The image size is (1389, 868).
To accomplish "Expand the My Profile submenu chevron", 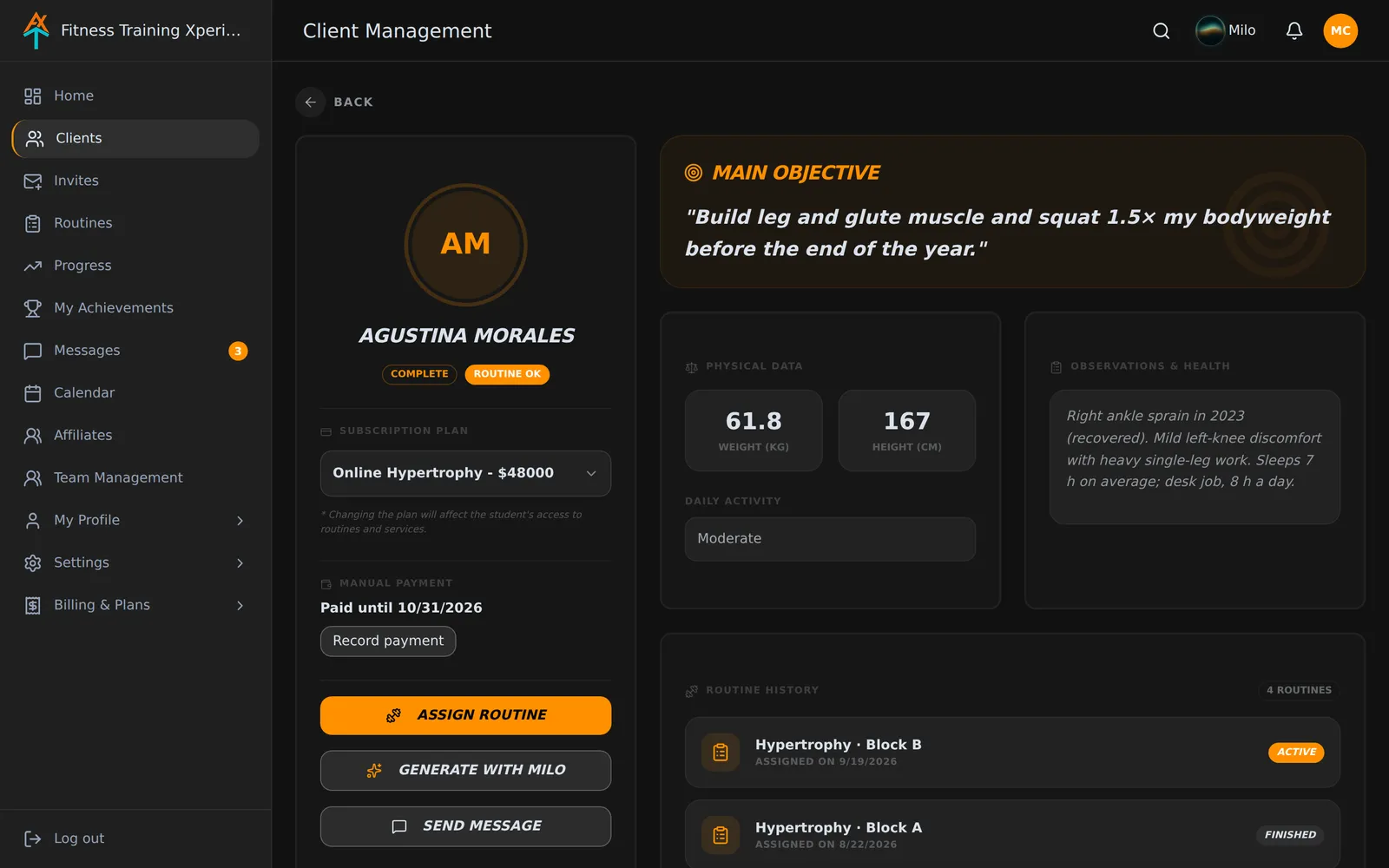I will 240,521.
